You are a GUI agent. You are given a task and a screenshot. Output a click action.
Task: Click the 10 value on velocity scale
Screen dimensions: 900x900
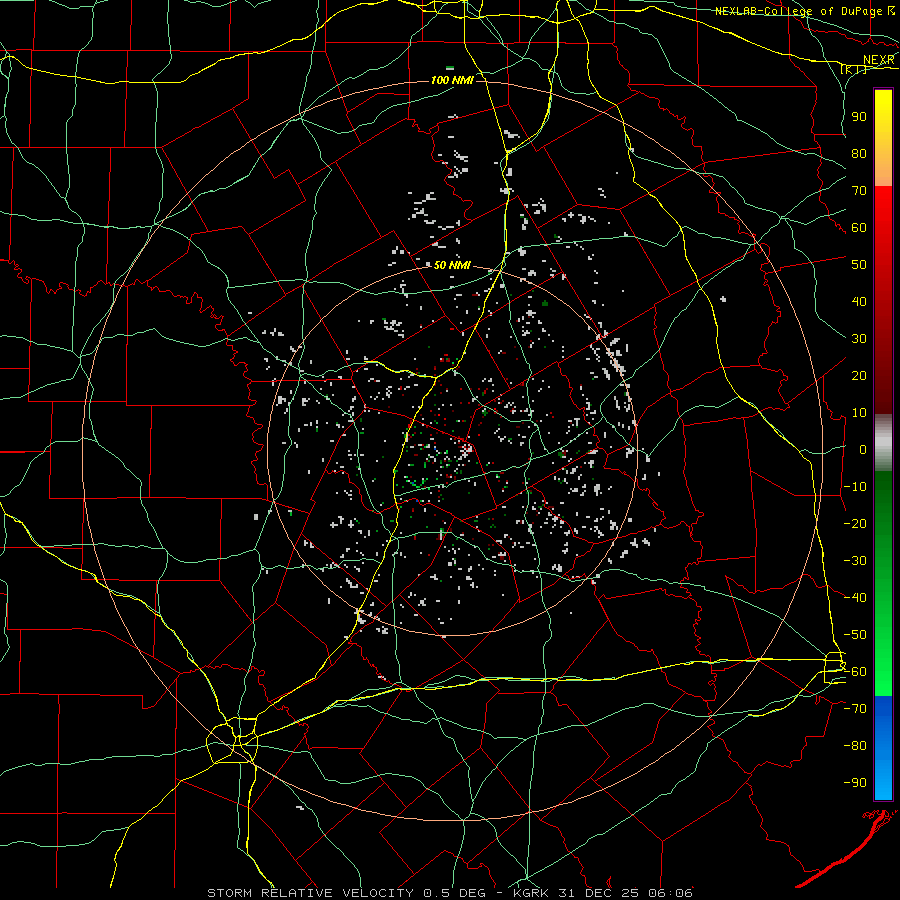click(x=859, y=413)
